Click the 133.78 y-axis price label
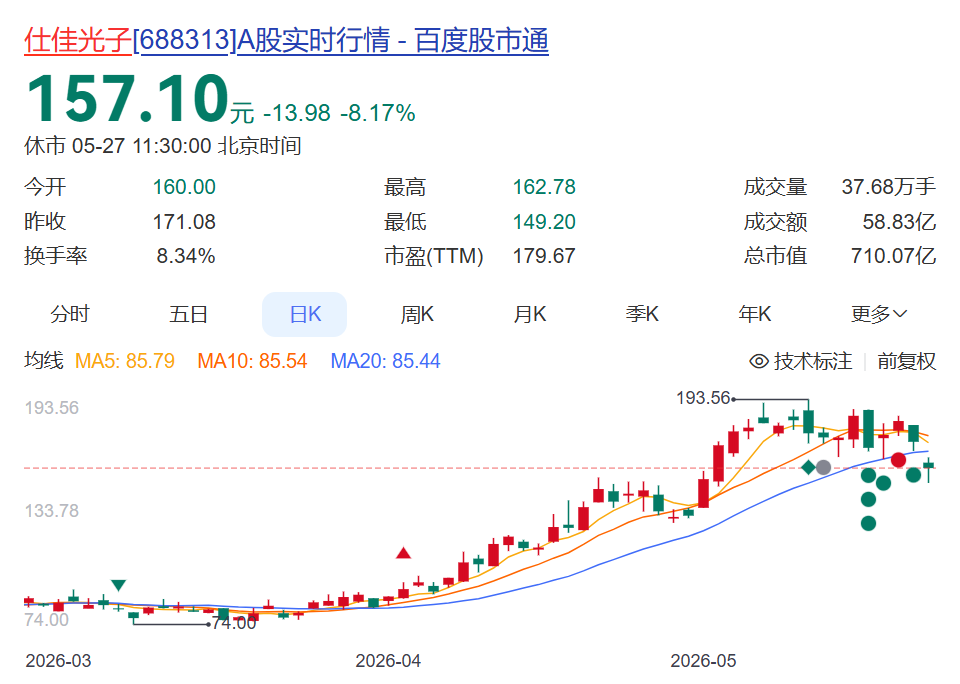 point(51,511)
